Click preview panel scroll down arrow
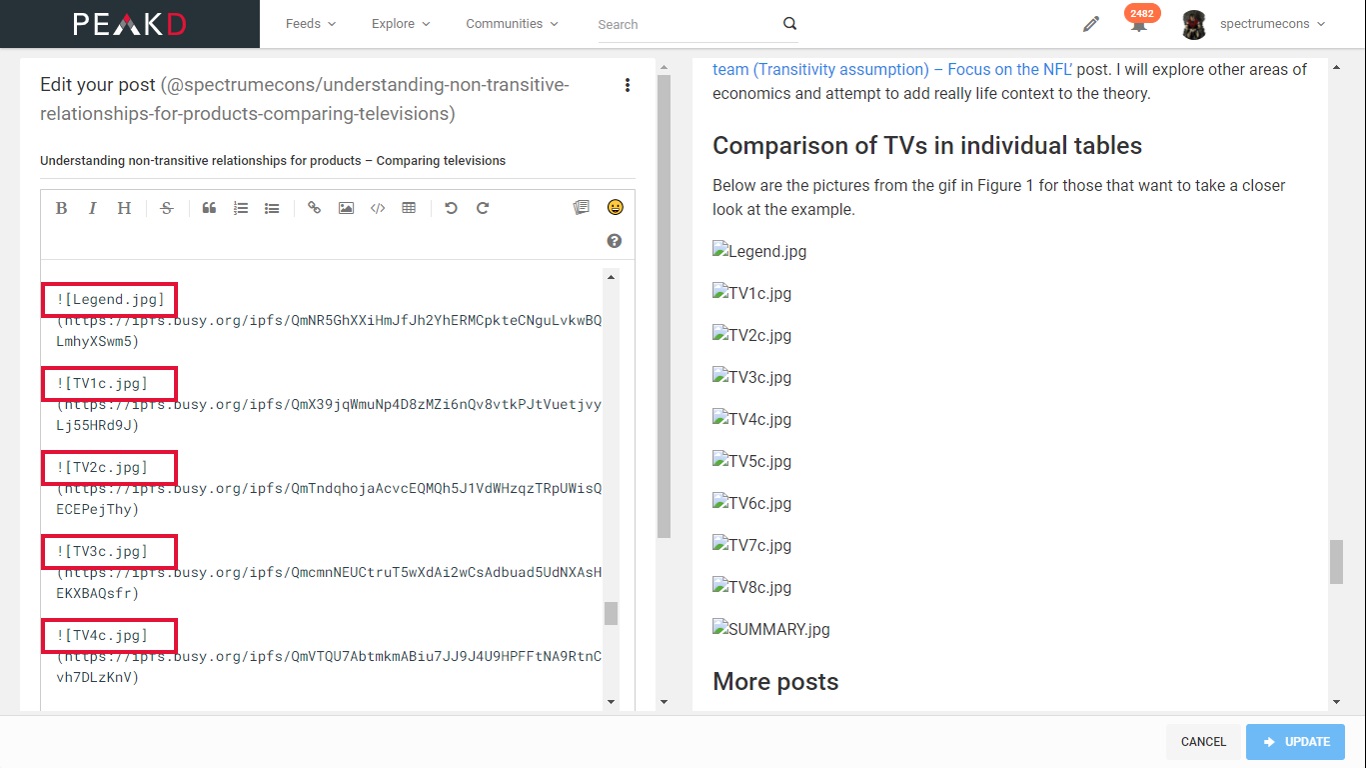 pyautogui.click(x=1336, y=702)
